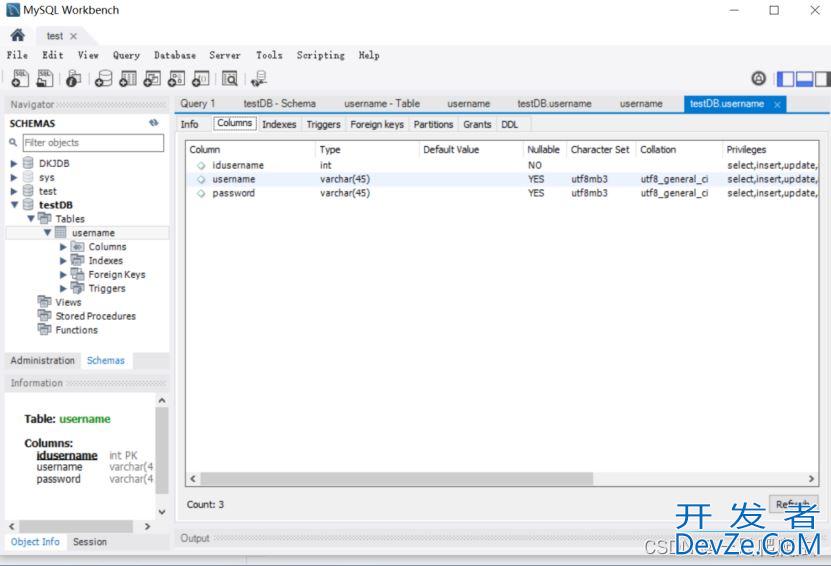Click the Refresh button
The width and height of the screenshot is (831, 566).
coord(793,503)
